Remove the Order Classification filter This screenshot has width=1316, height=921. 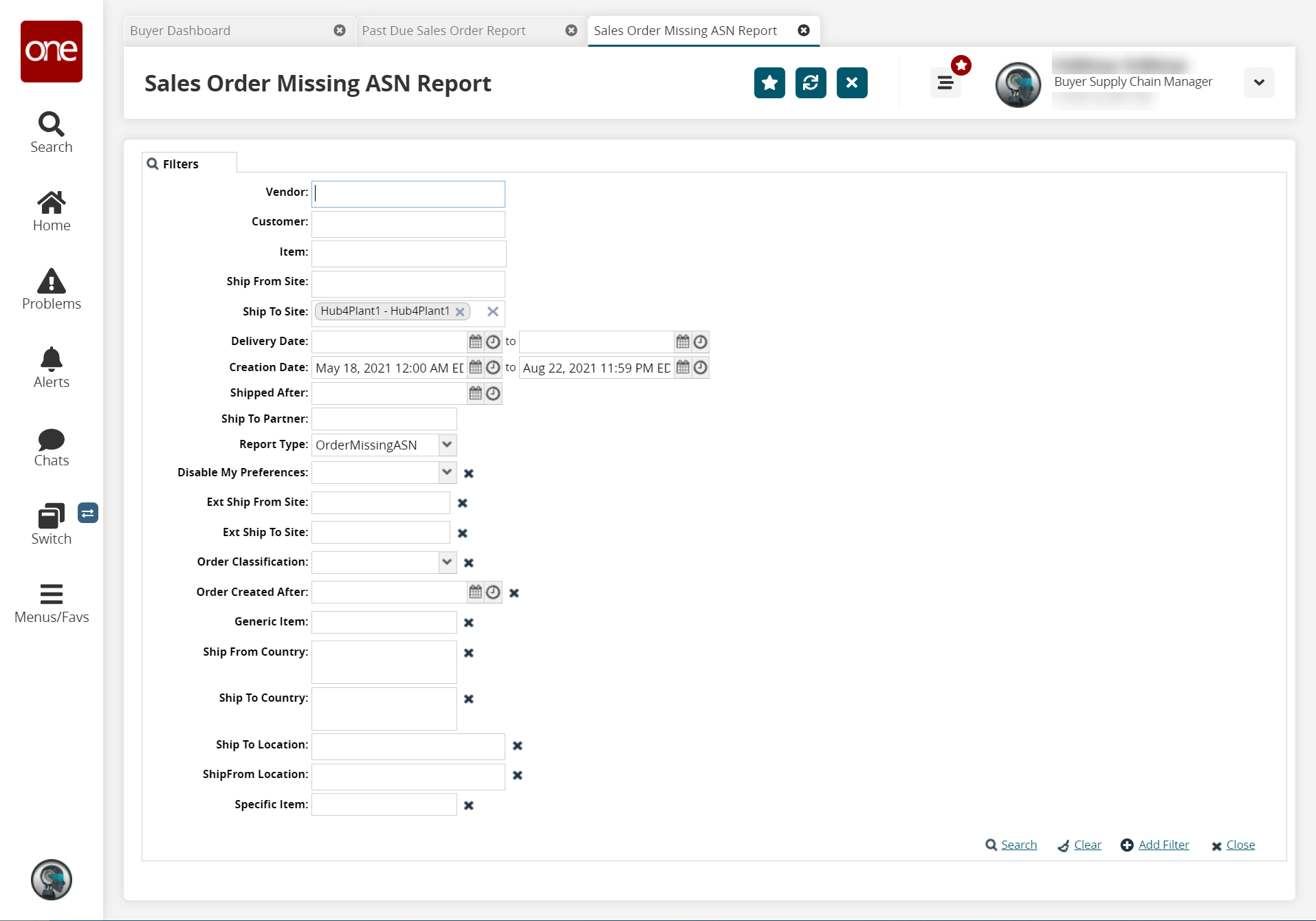469,563
